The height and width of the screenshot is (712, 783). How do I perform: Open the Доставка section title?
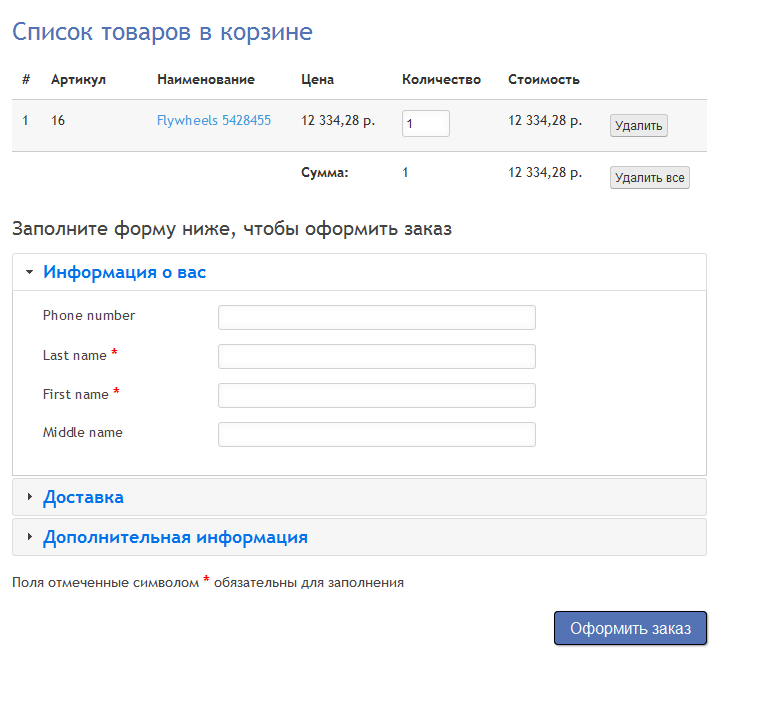click(83, 497)
